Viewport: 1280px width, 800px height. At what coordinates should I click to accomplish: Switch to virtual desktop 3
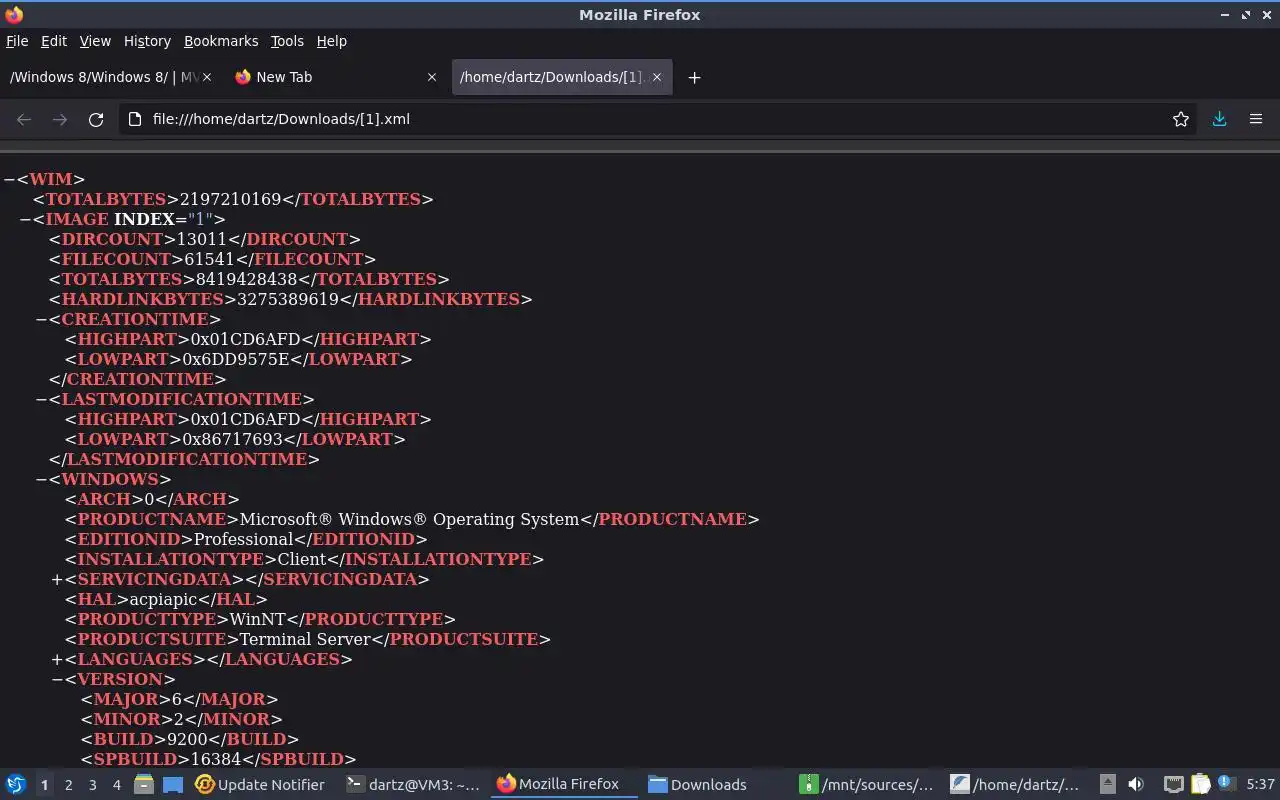[92, 785]
